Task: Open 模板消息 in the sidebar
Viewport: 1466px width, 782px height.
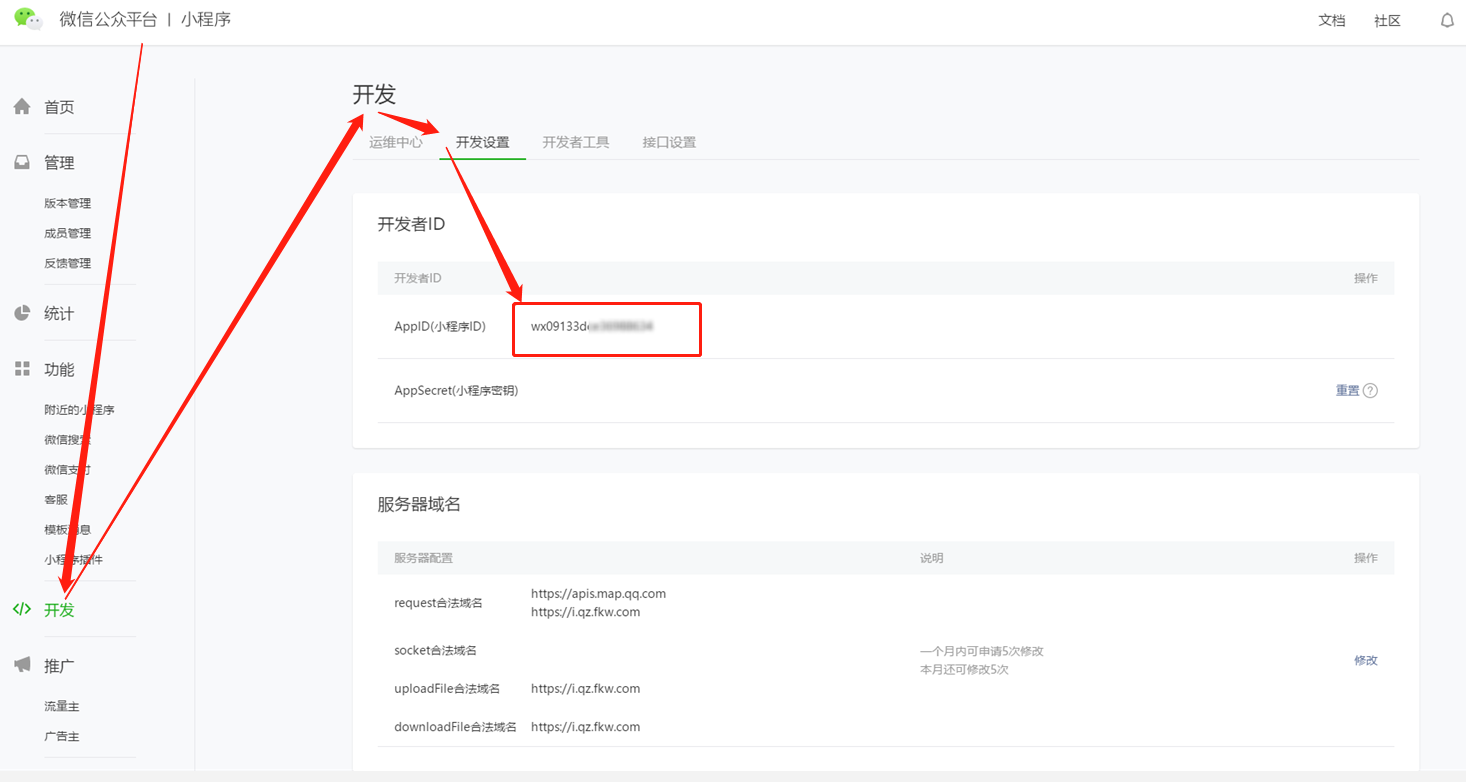Action: 68,530
